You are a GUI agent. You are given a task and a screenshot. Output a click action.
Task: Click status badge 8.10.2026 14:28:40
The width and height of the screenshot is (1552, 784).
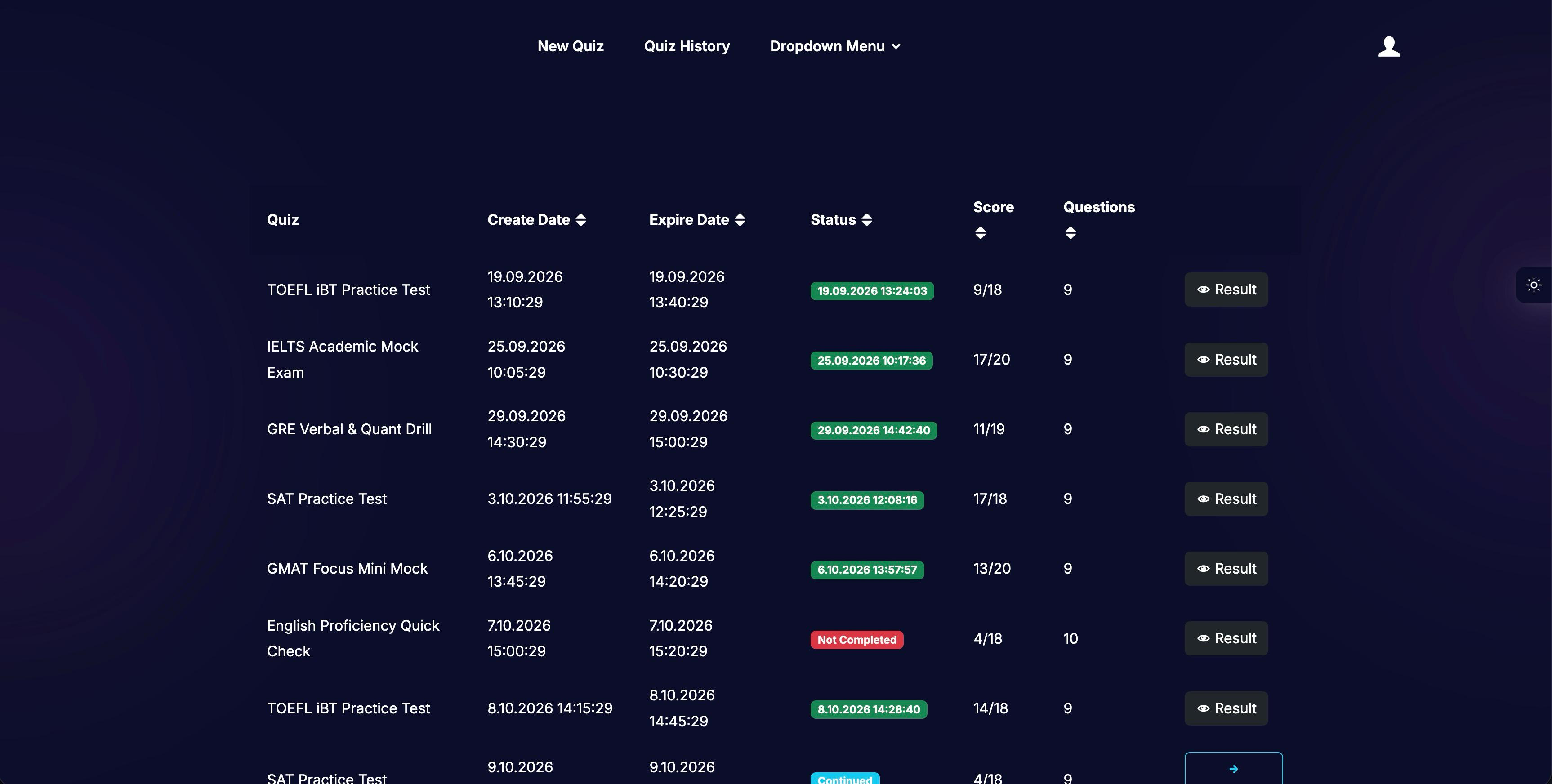[x=869, y=710]
